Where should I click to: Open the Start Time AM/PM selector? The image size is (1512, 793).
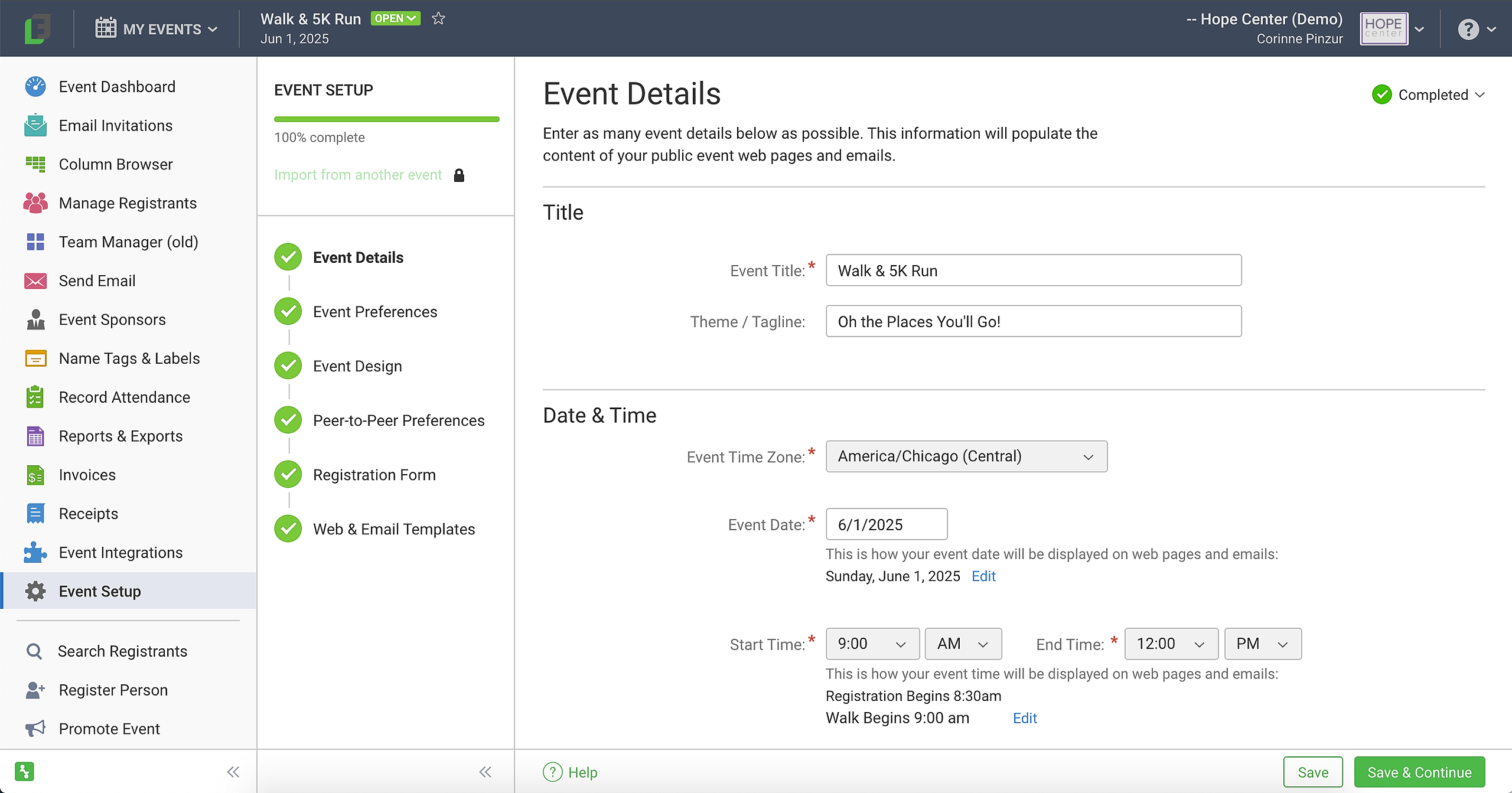(x=963, y=644)
